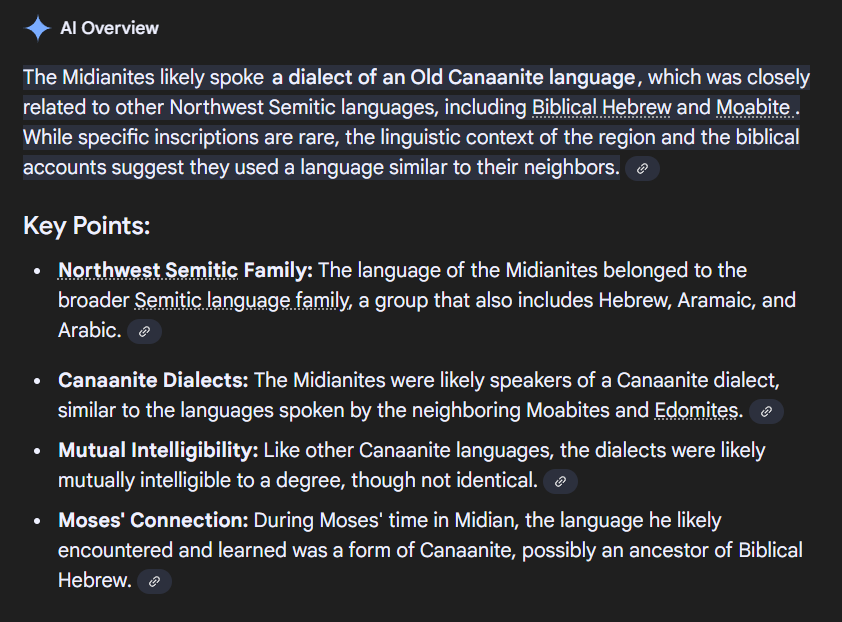The image size is (842, 622).
Task: Click the Moabite underlined link
Action: pyautogui.click(x=755, y=107)
